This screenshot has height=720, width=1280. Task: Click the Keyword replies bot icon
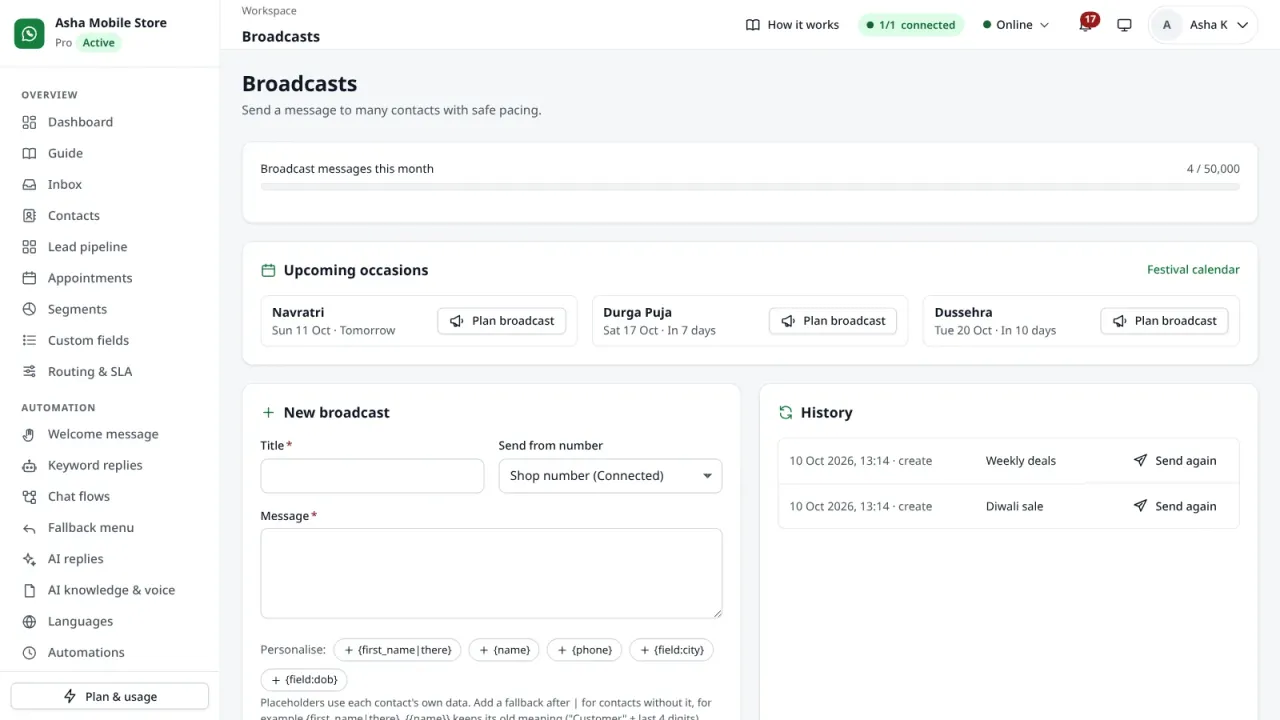29,465
